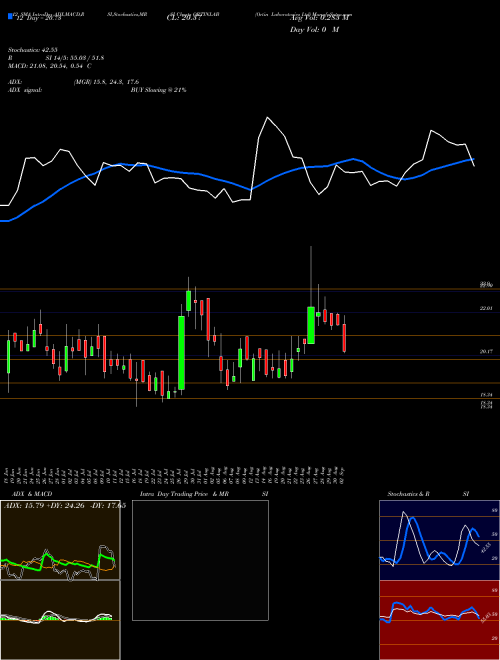
Task: Open the blue Stochastics mini chart
Action: (x=439, y=540)
